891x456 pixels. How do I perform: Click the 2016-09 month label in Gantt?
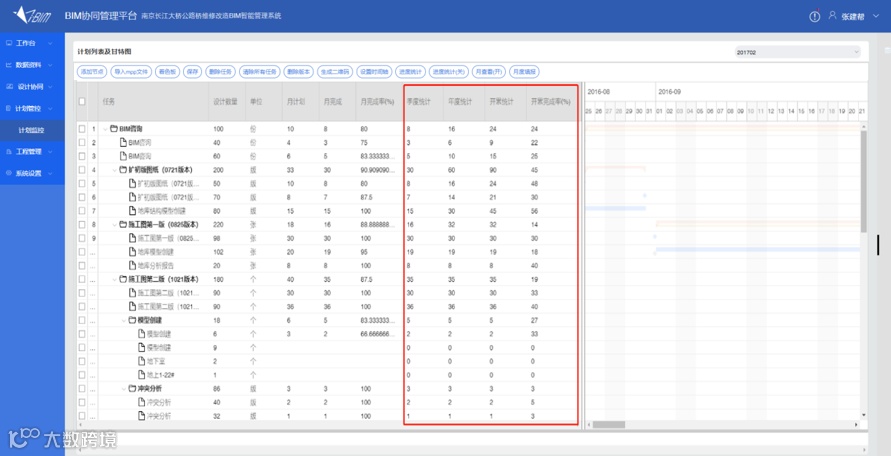669,91
